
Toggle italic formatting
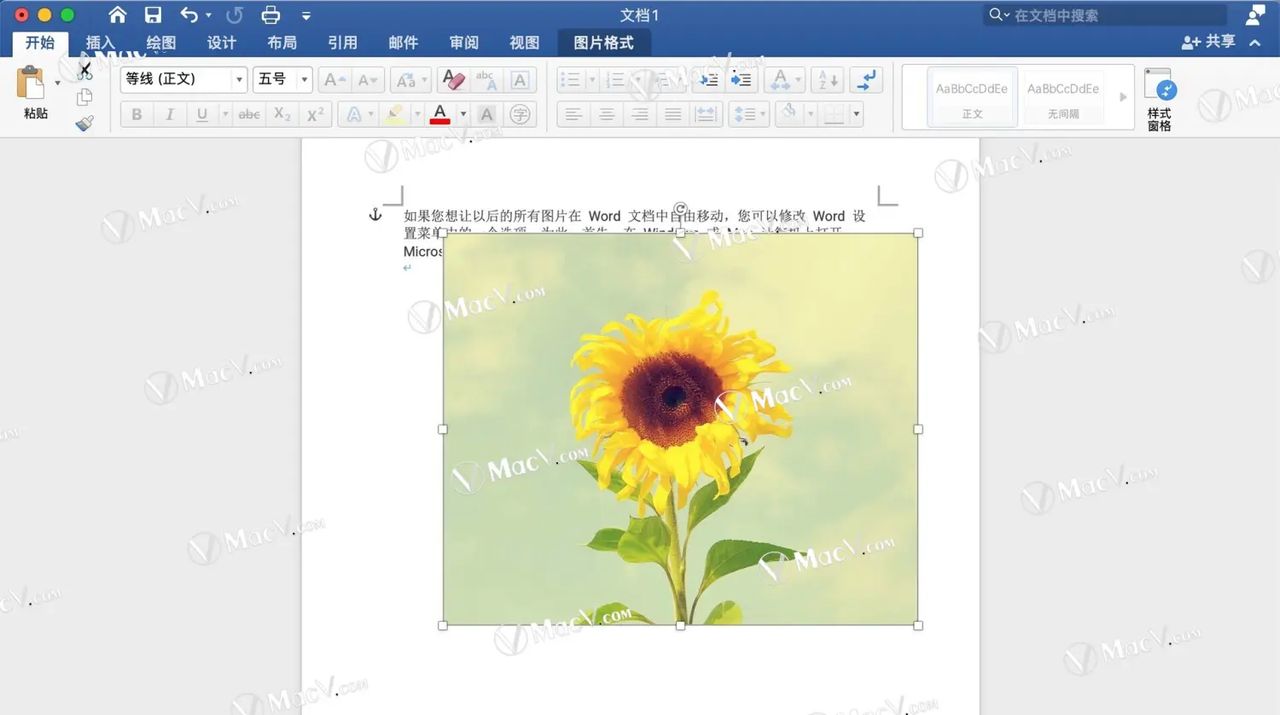[170, 113]
